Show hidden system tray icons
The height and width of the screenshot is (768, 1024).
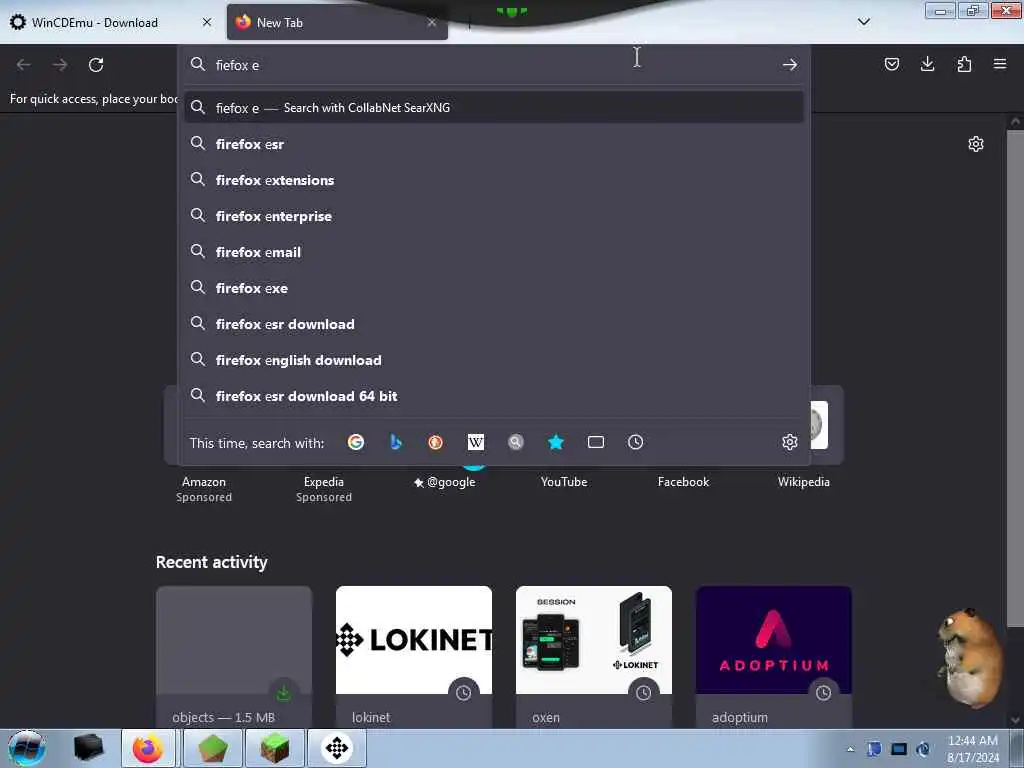(850, 749)
